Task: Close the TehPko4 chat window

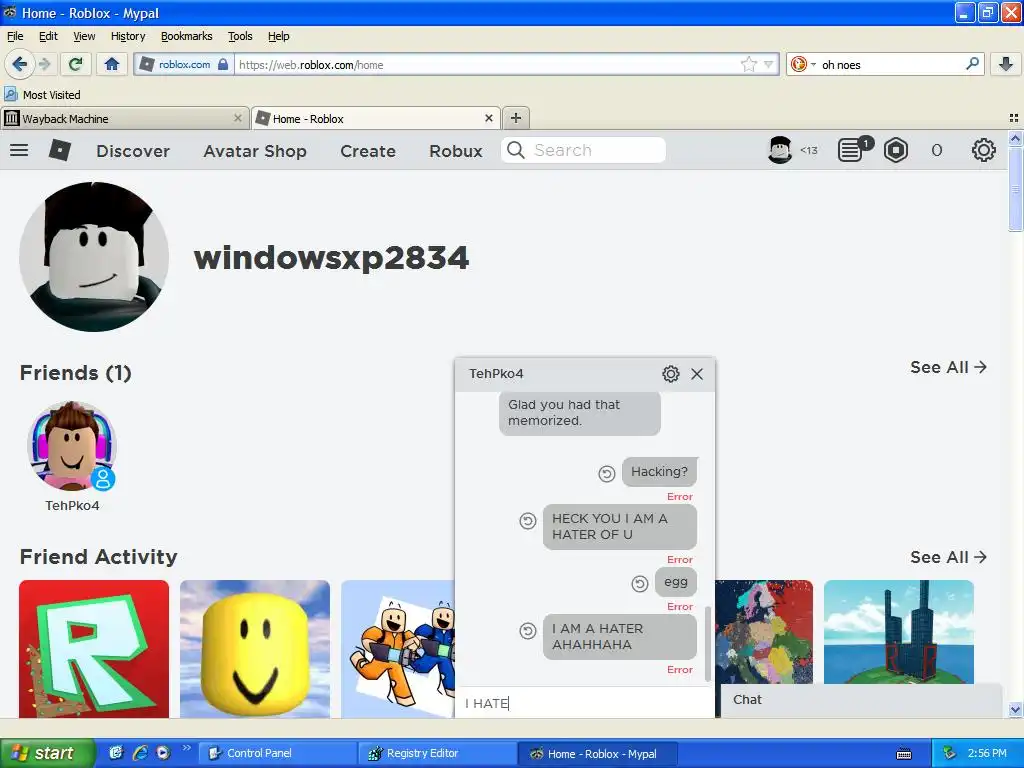Action: coord(697,374)
